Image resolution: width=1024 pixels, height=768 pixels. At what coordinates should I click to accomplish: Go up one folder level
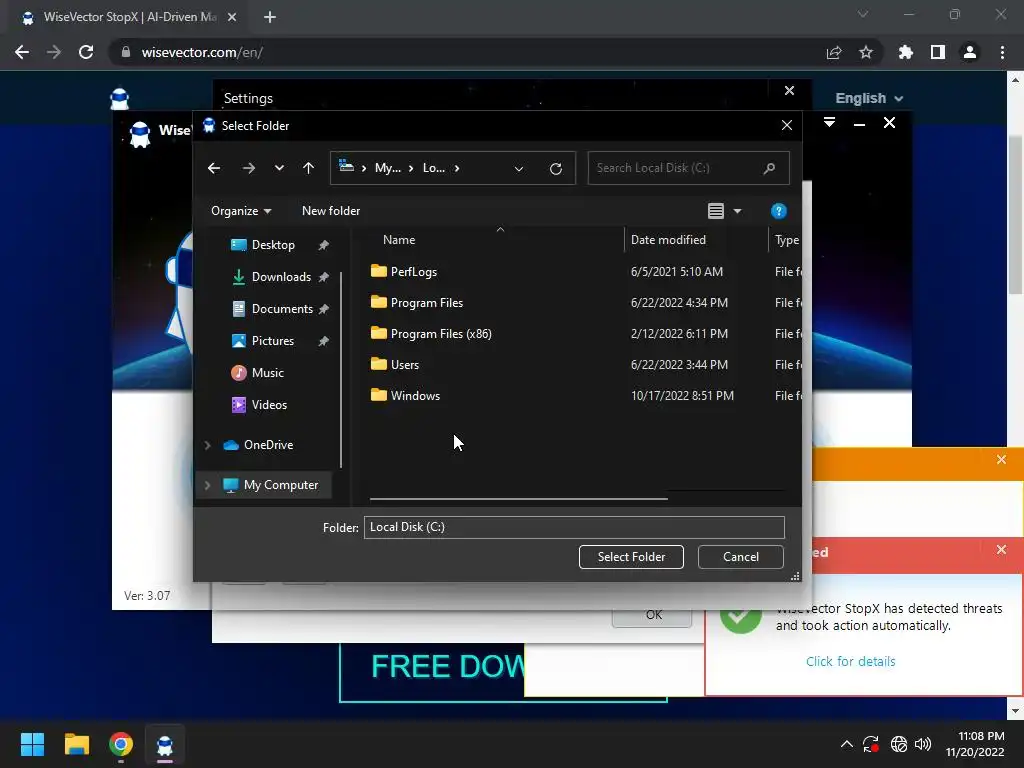tap(308, 168)
